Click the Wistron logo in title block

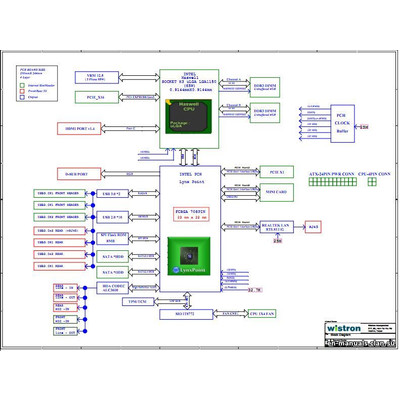pos(344,328)
